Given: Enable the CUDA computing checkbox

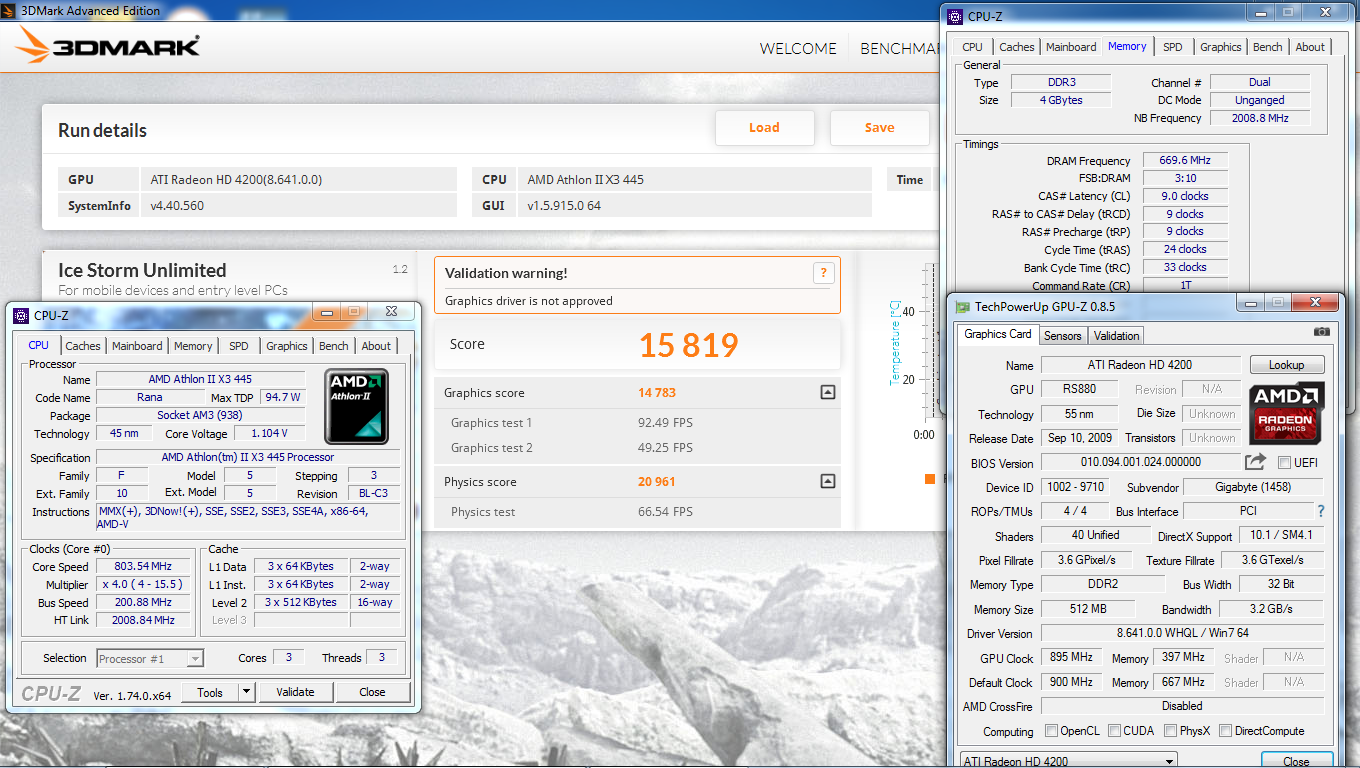Looking at the screenshot, I should click(1114, 731).
